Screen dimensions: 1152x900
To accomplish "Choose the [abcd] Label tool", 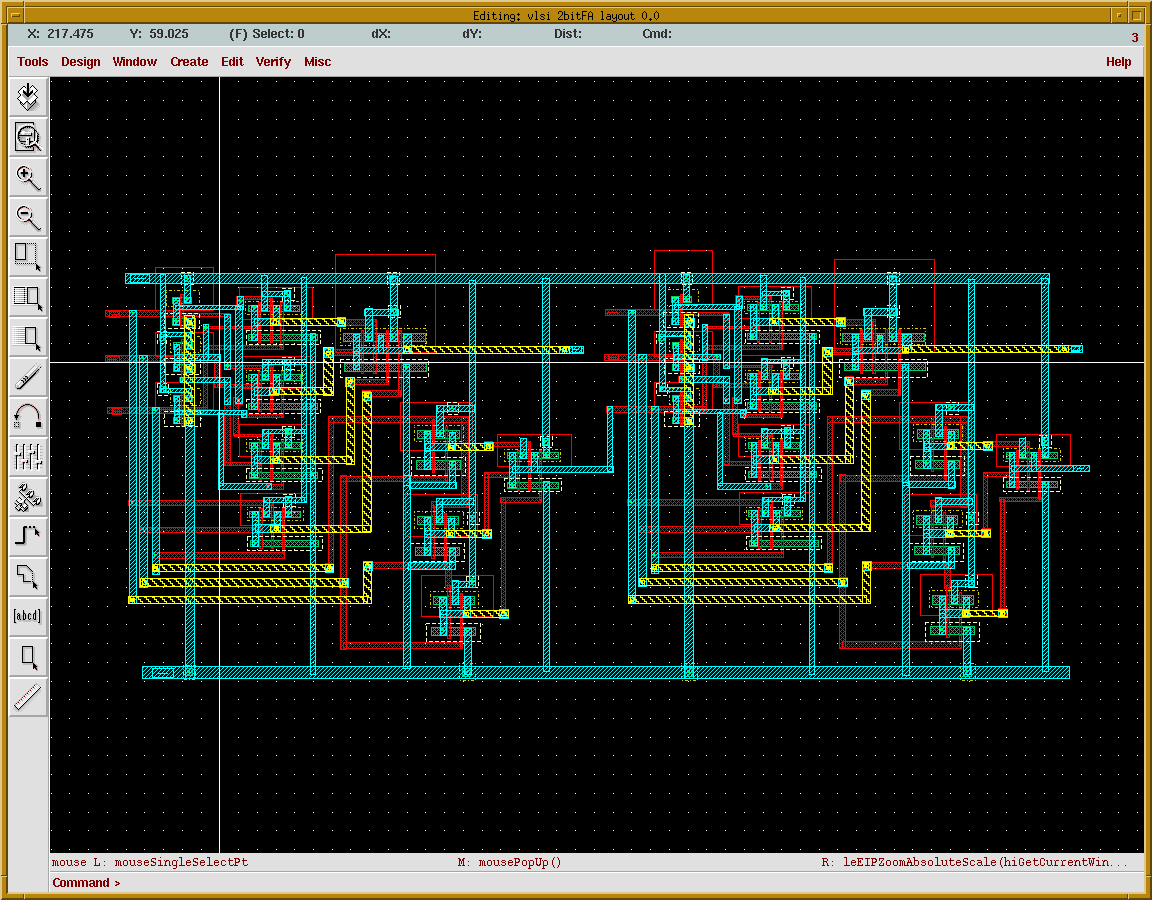I will (x=28, y=616).
